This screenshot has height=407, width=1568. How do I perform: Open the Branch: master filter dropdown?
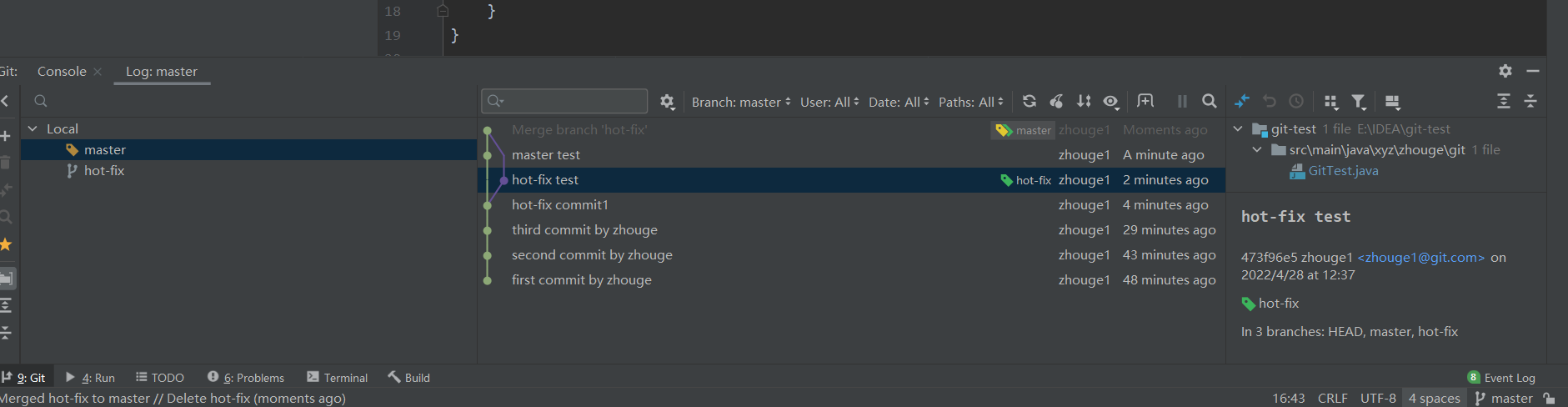[740, 102]
